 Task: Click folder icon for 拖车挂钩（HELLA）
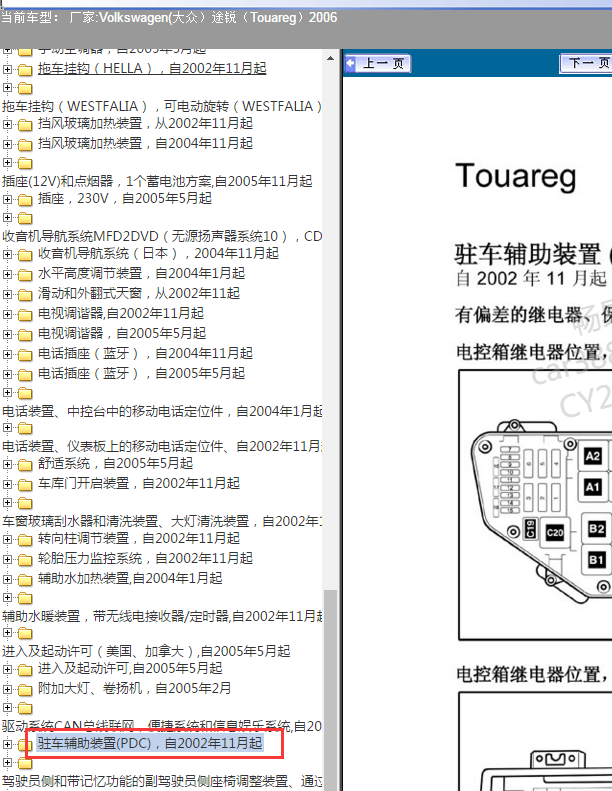tap(25, 70)
